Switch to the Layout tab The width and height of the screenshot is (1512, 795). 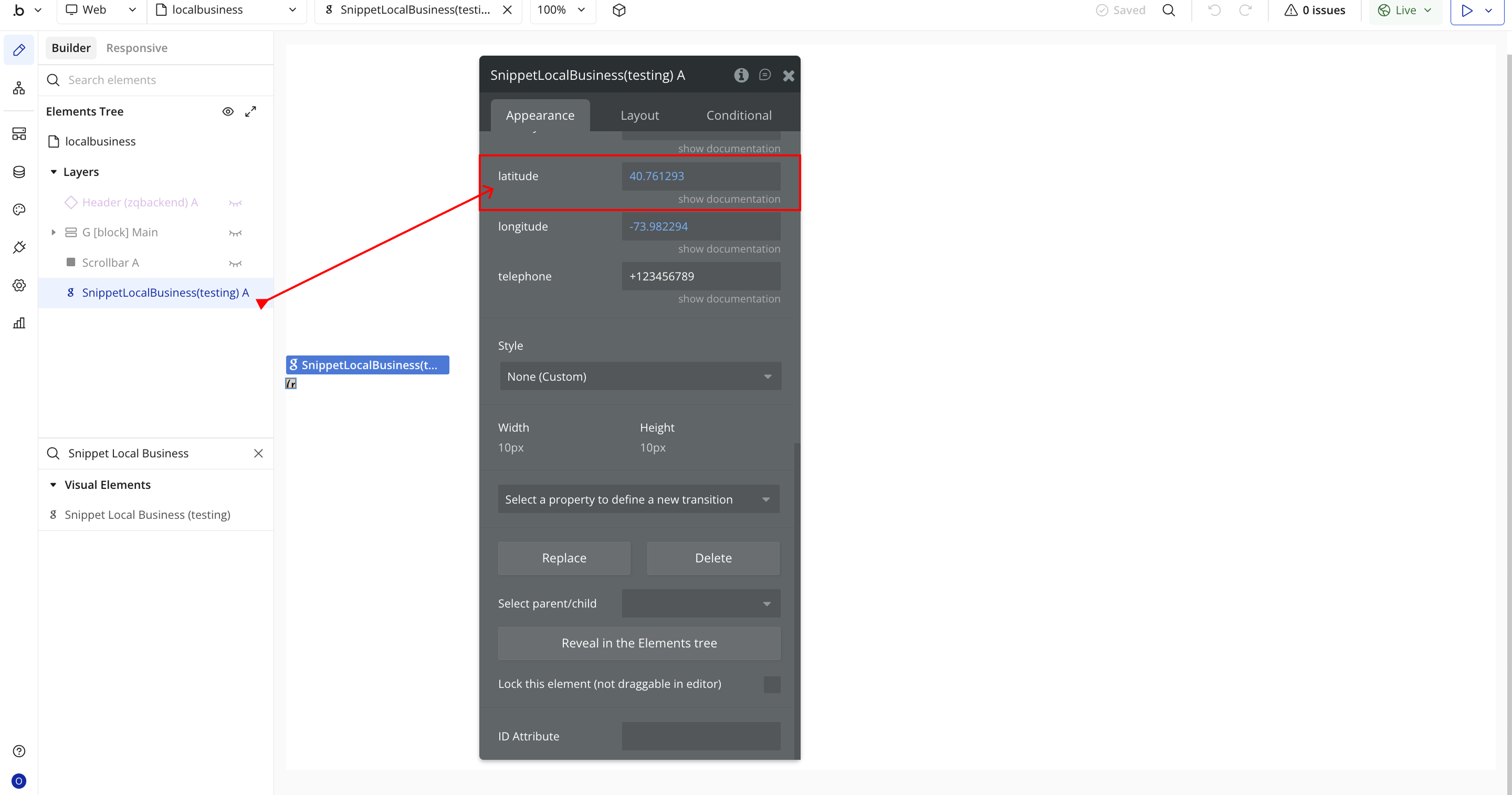pos(639,116)
